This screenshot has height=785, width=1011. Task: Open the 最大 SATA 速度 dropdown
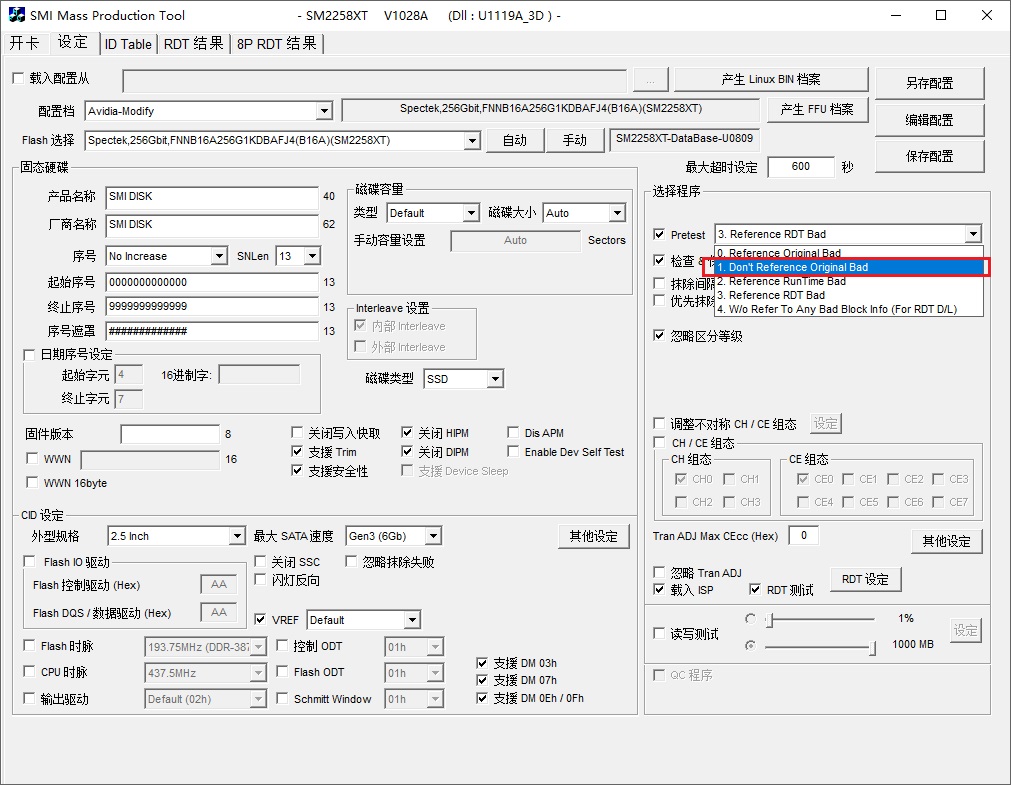(432, 537)
